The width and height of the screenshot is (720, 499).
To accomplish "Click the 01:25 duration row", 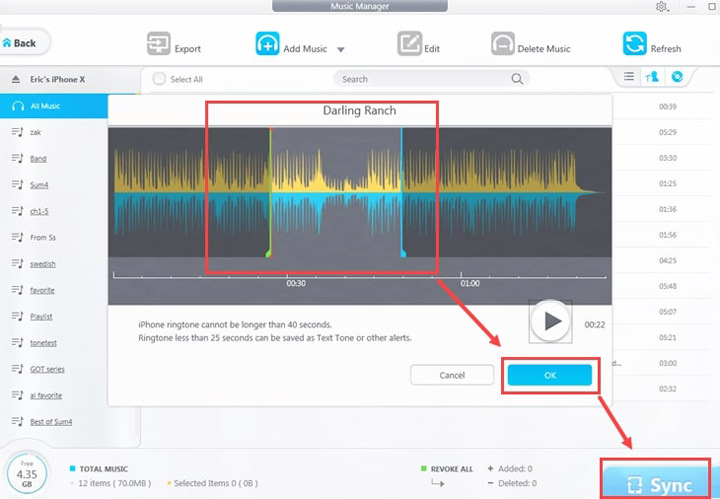I will pyautogui.click(x=667, y=184).
